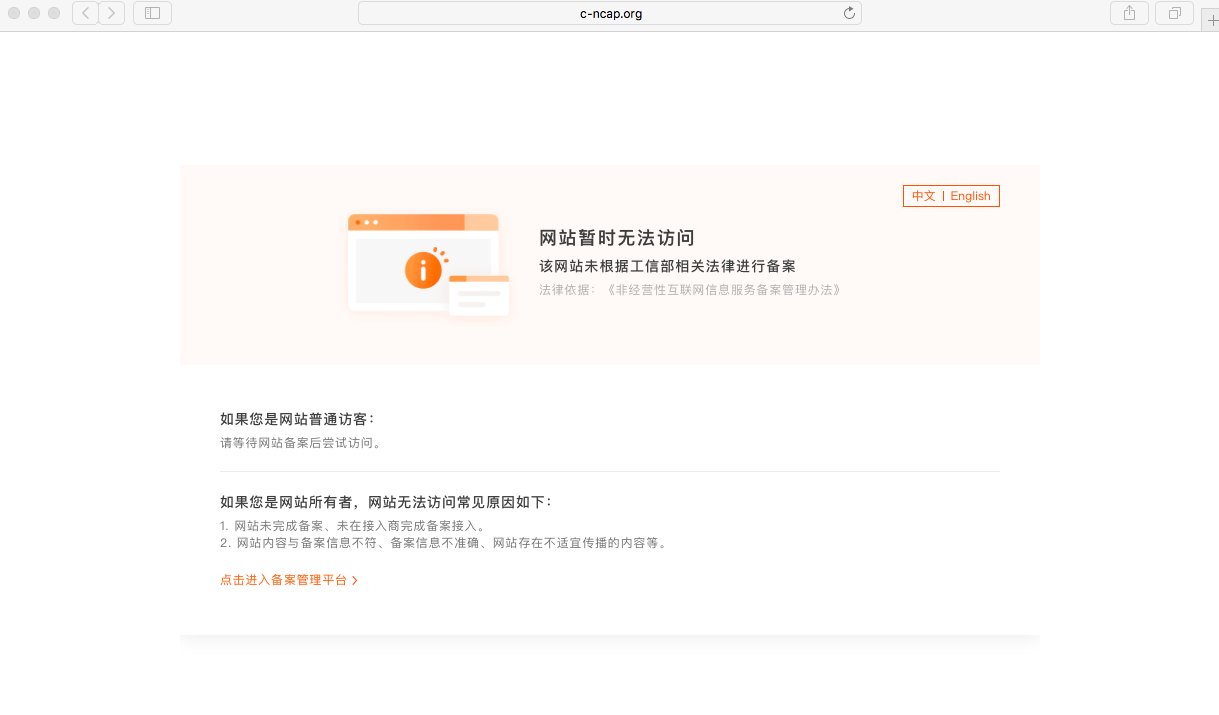
Task: Open a new tab with the plus icon
Action: 1213,19
